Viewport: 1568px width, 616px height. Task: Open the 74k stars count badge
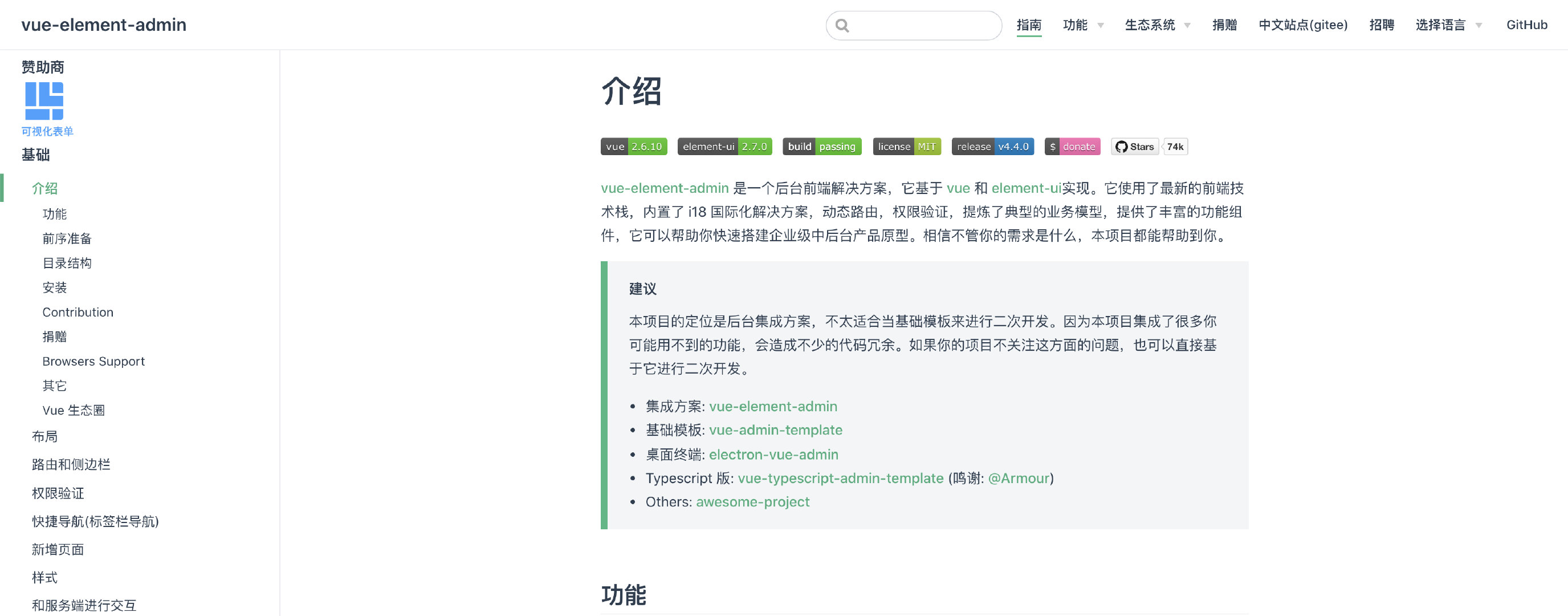[1175, 147]
